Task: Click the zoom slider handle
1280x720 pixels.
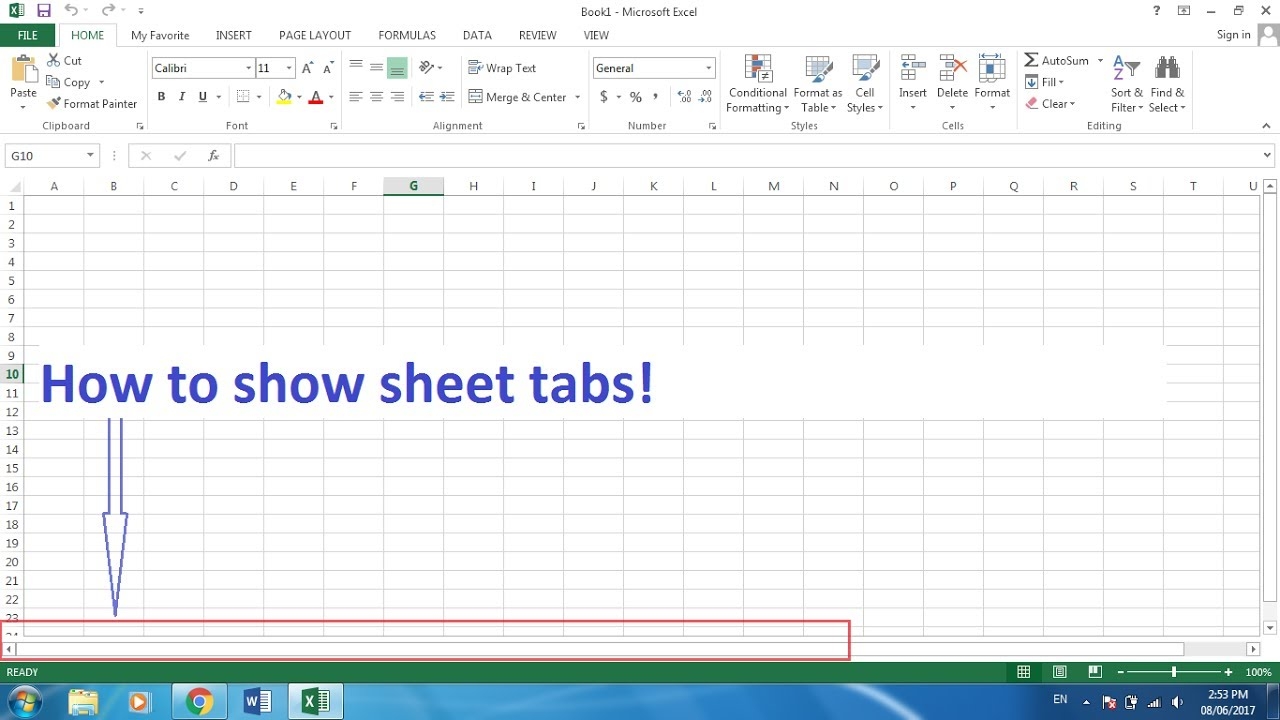Action: (1173, 672)
